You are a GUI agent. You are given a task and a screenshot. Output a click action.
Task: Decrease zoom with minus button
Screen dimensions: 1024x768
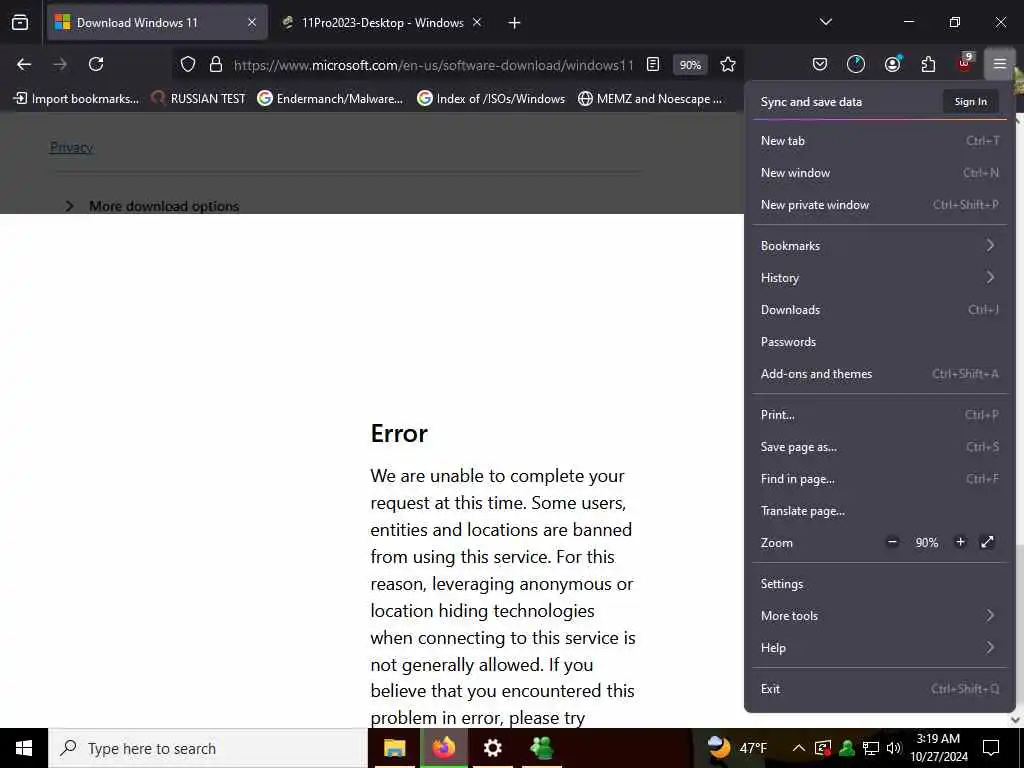click(892, 542)
